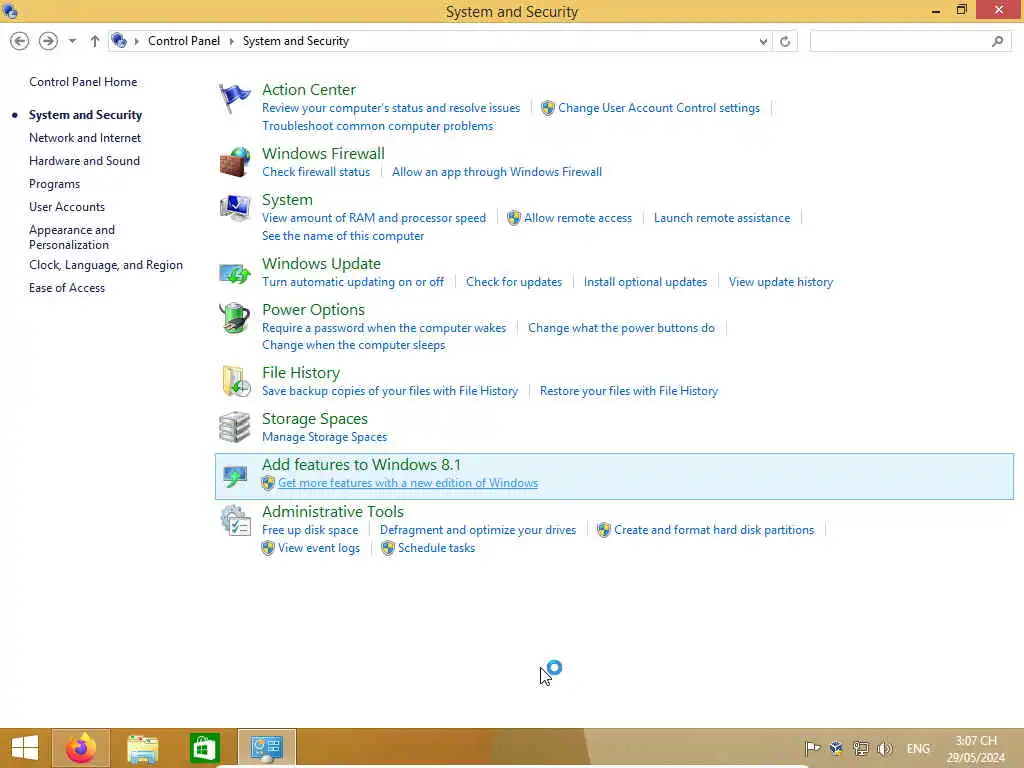Viewport: 1024px width, 768px height.
Task: Launch Firefox from the taskbar
Action: pyautogui.click(x=81, y=748)
